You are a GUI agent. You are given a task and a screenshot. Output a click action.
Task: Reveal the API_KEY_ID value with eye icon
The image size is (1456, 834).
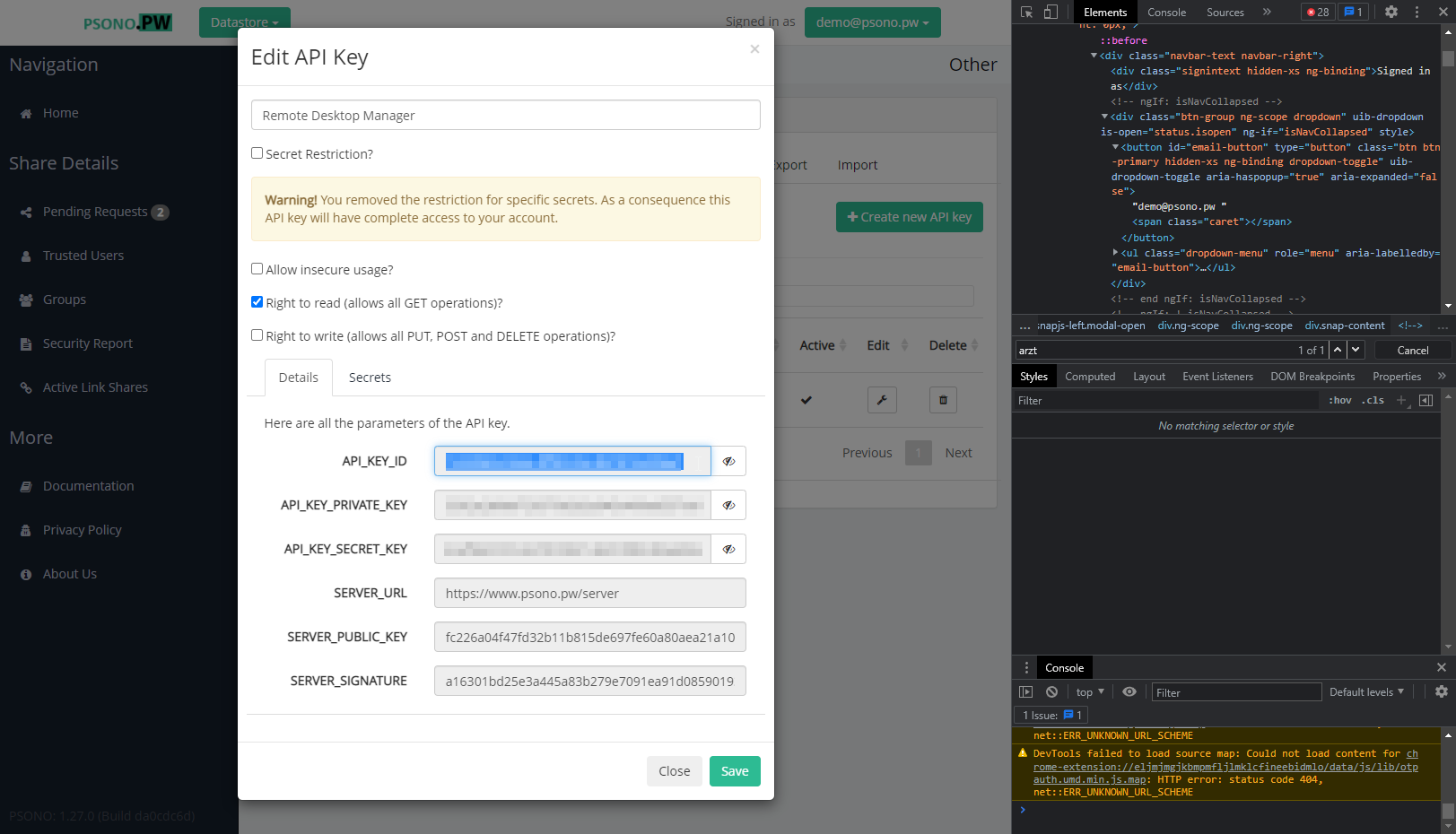pyautogui.click(x=728, y=461)
